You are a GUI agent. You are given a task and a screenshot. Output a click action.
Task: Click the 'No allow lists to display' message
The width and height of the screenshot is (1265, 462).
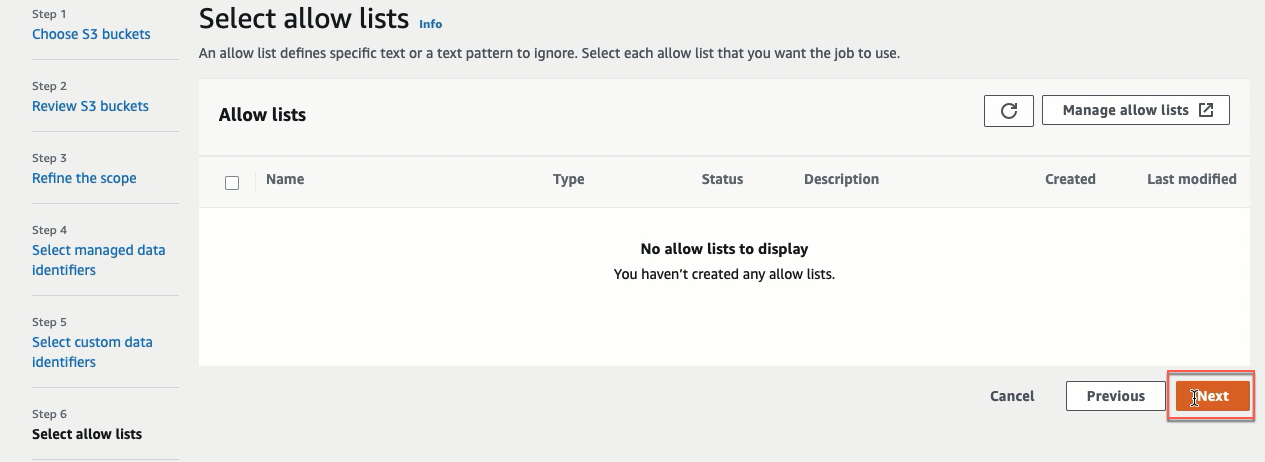(724, 249)
